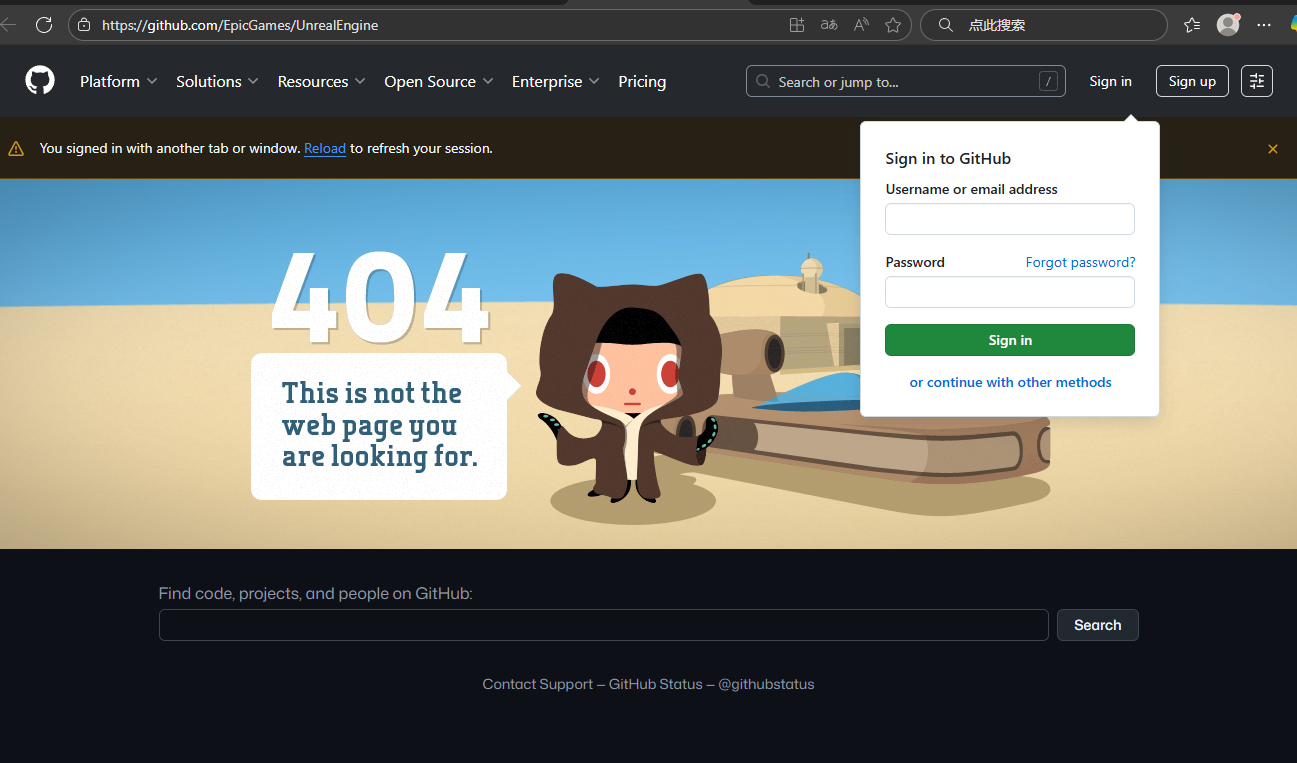Click the Sign in header link
Image resolution: width=1297 pixels, height=763 pixels.
click(1111, 81)
